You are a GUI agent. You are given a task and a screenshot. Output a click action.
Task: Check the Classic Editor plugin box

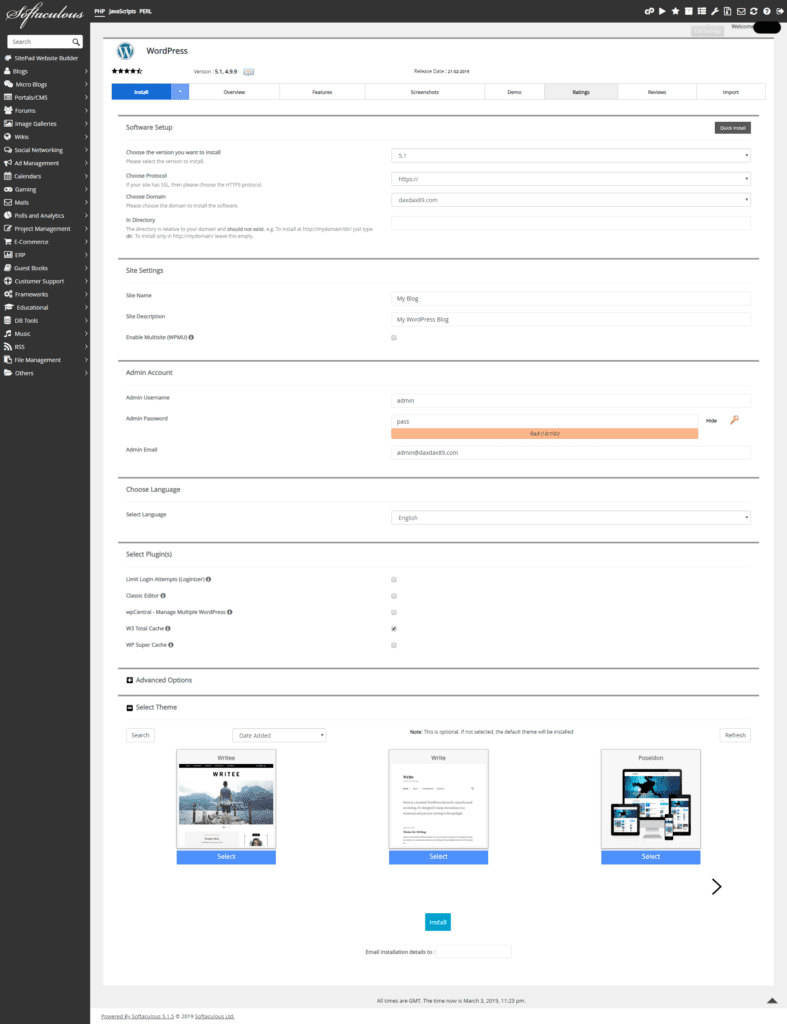[x=394, y=596]
